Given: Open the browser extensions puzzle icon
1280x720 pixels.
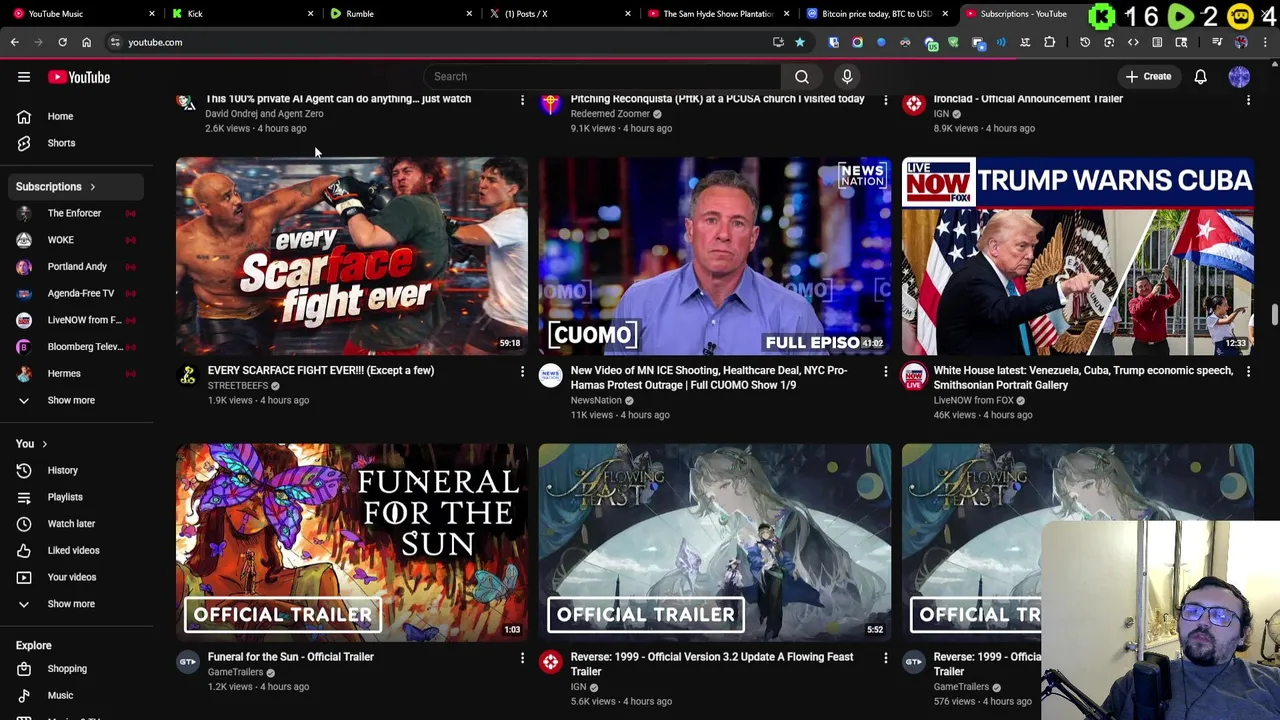Looking at the screenshot, I should [1049, 42].
